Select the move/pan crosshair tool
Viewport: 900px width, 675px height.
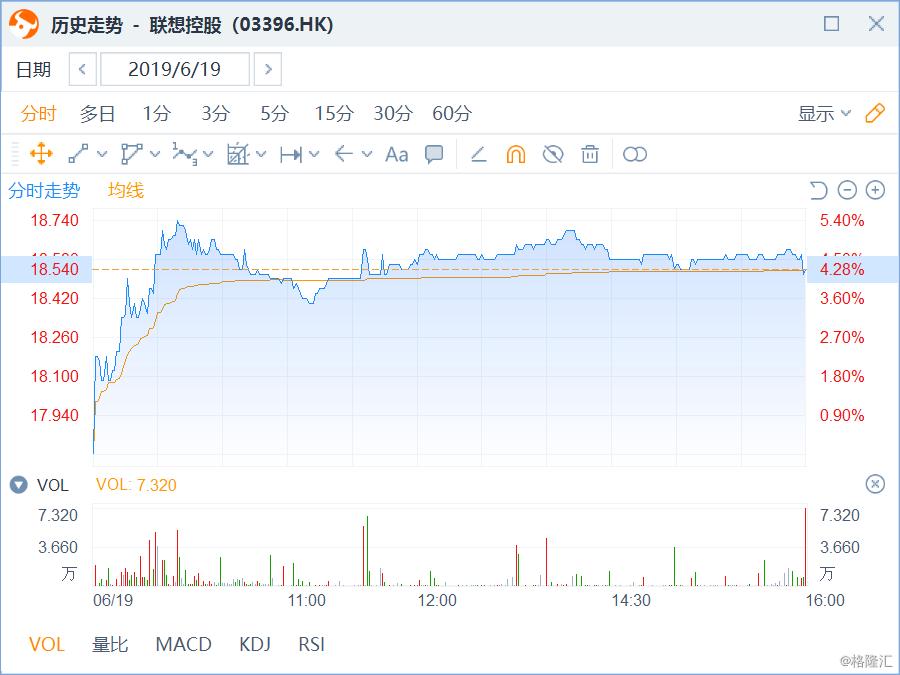tap(41, 154)
